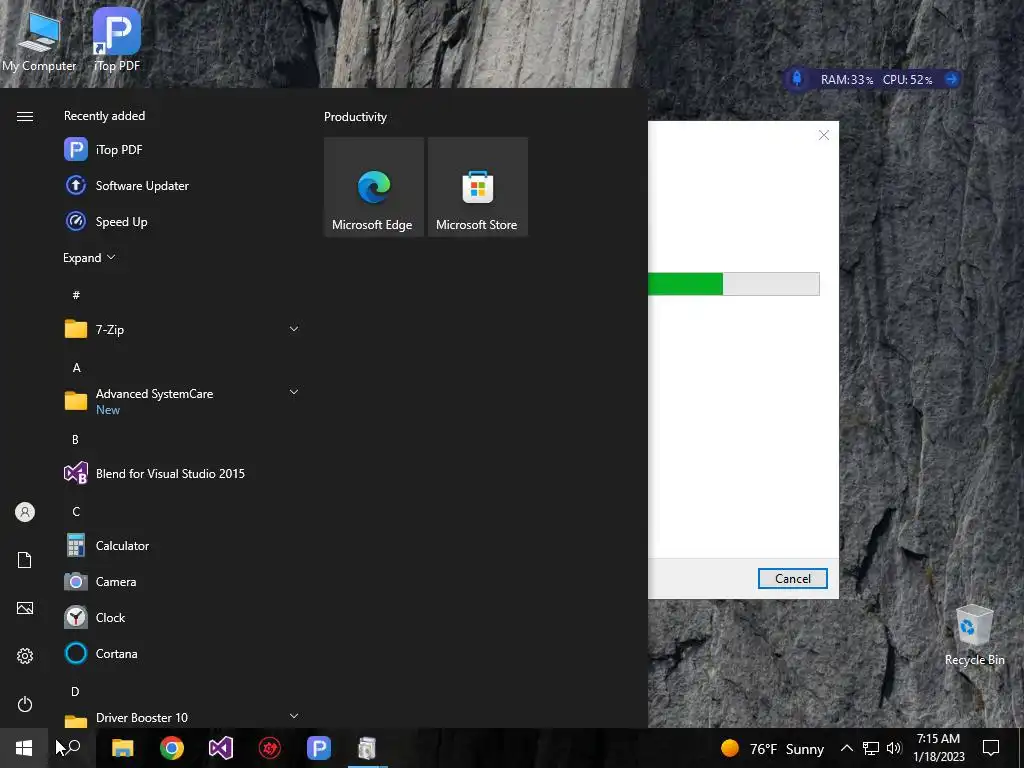The height and width of the screenshot is (768, 1024).
Task: Cancel the installation dialog
Action: 792,579
